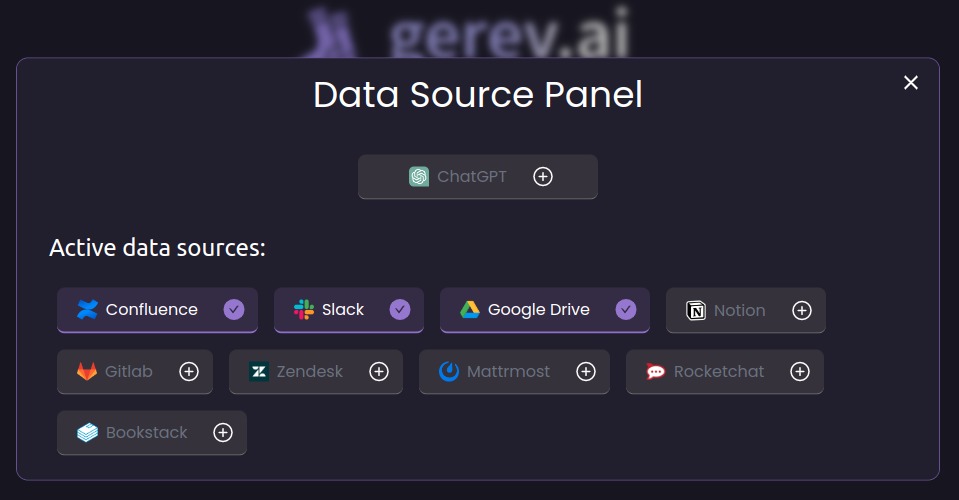This screenshot has height=500, width=959.
Task: Click the Gitlab fox icon
Action: (88, 372)
